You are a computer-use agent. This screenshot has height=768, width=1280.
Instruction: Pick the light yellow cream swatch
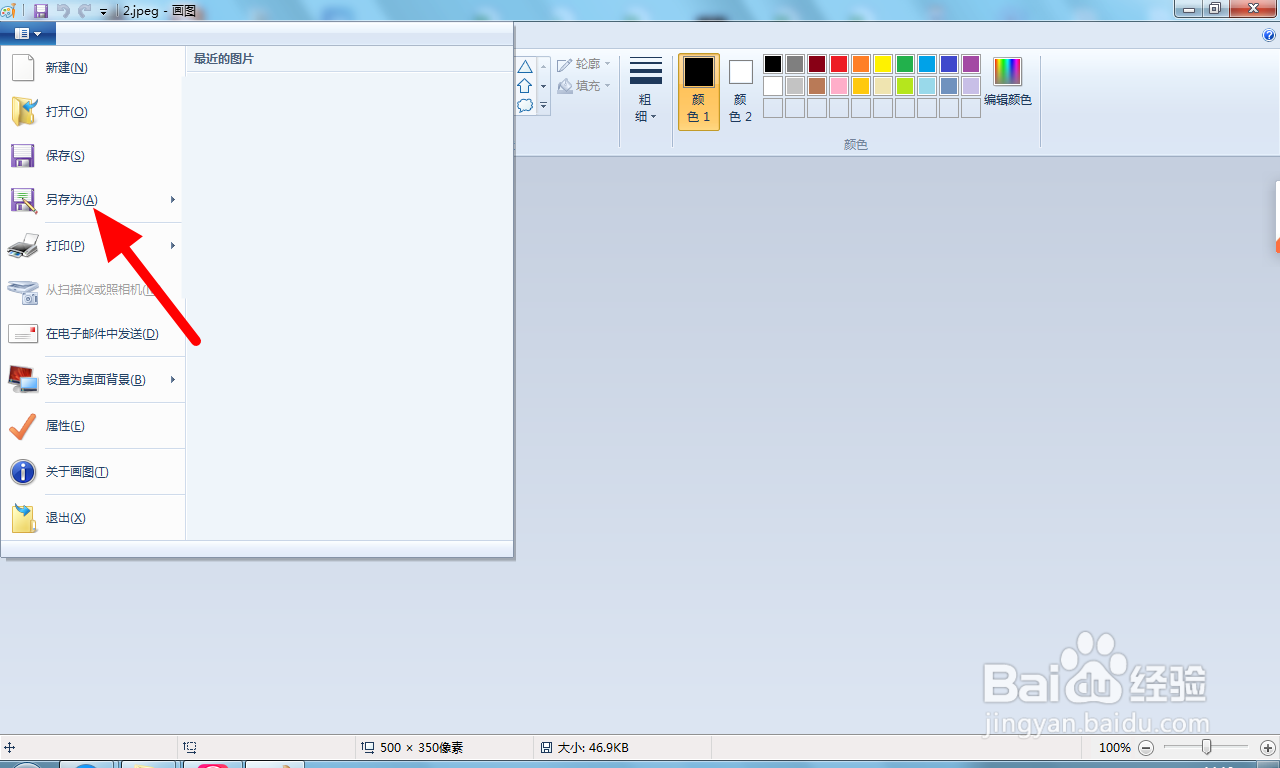pyautogui.click(x=883, y=86)
